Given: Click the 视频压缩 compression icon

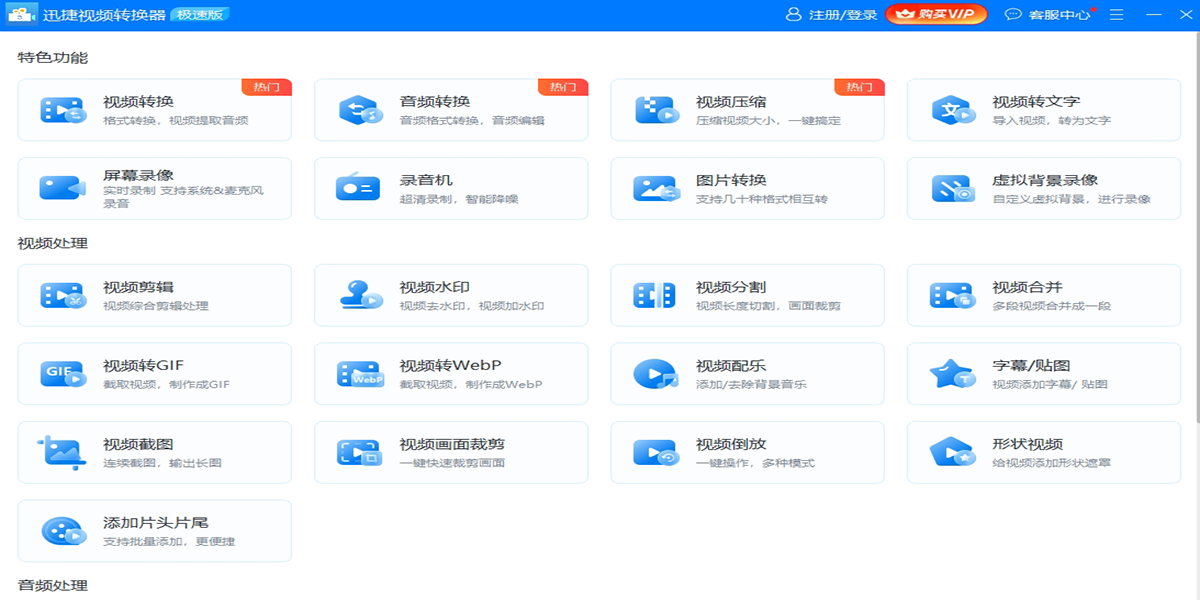Looking at the screenshot, I should click(655, 110).
